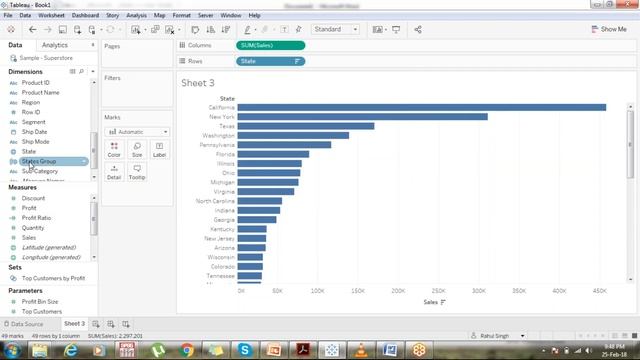This screenshot has height=360, width=640.
Task: Open the Dimensions pane dropdown arrow
Action: (x=93, y=72)
